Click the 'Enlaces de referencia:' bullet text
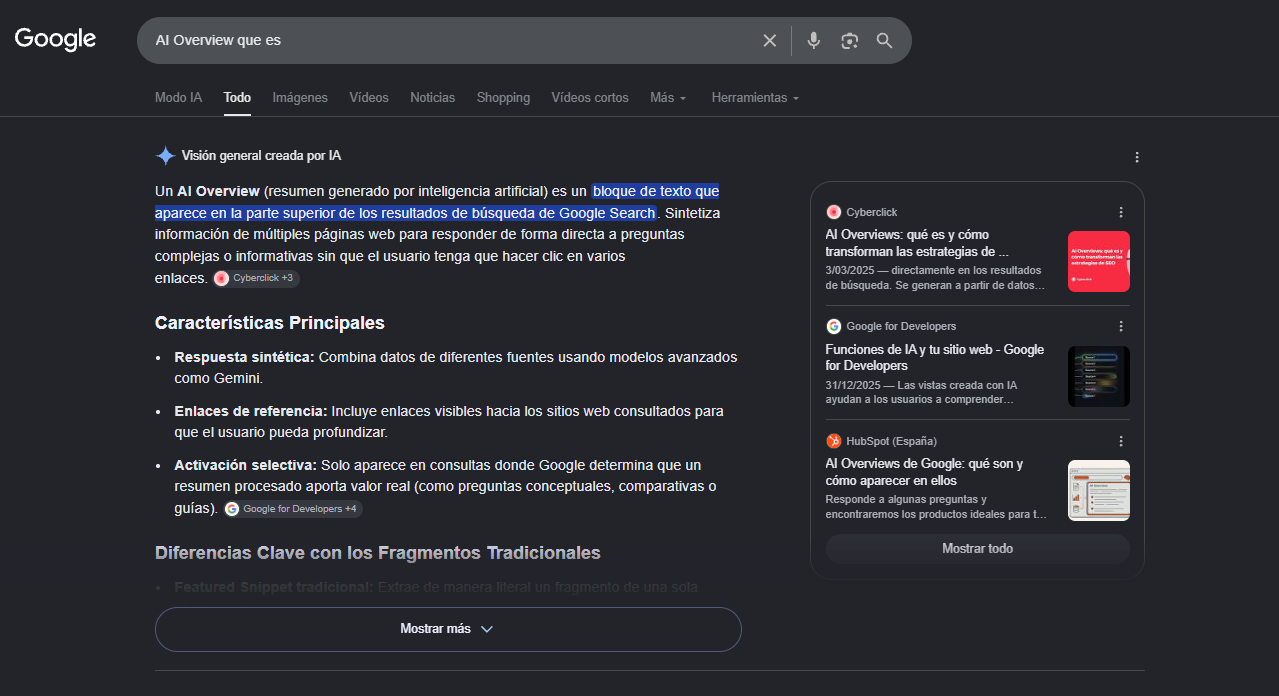The width and height of the screenshot is (1279, 696). [251, 411]
